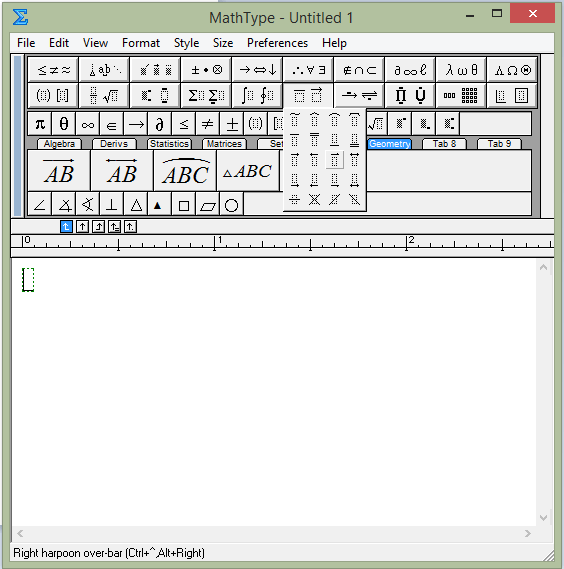Image resolution: width=564 pixels, height=569 pixels.
Task: Insert backslash strike template
Action: coord(355,200)
